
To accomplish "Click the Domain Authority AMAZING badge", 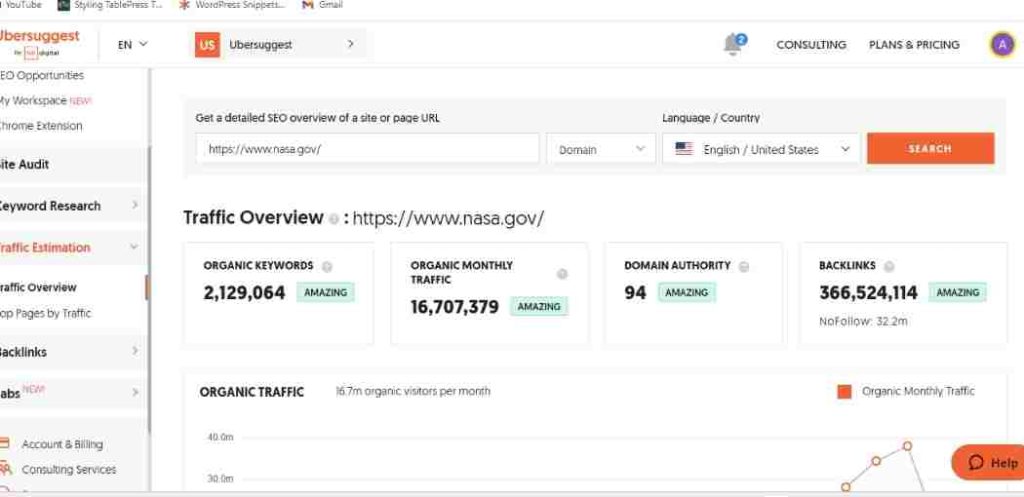I will pos(686,293).
